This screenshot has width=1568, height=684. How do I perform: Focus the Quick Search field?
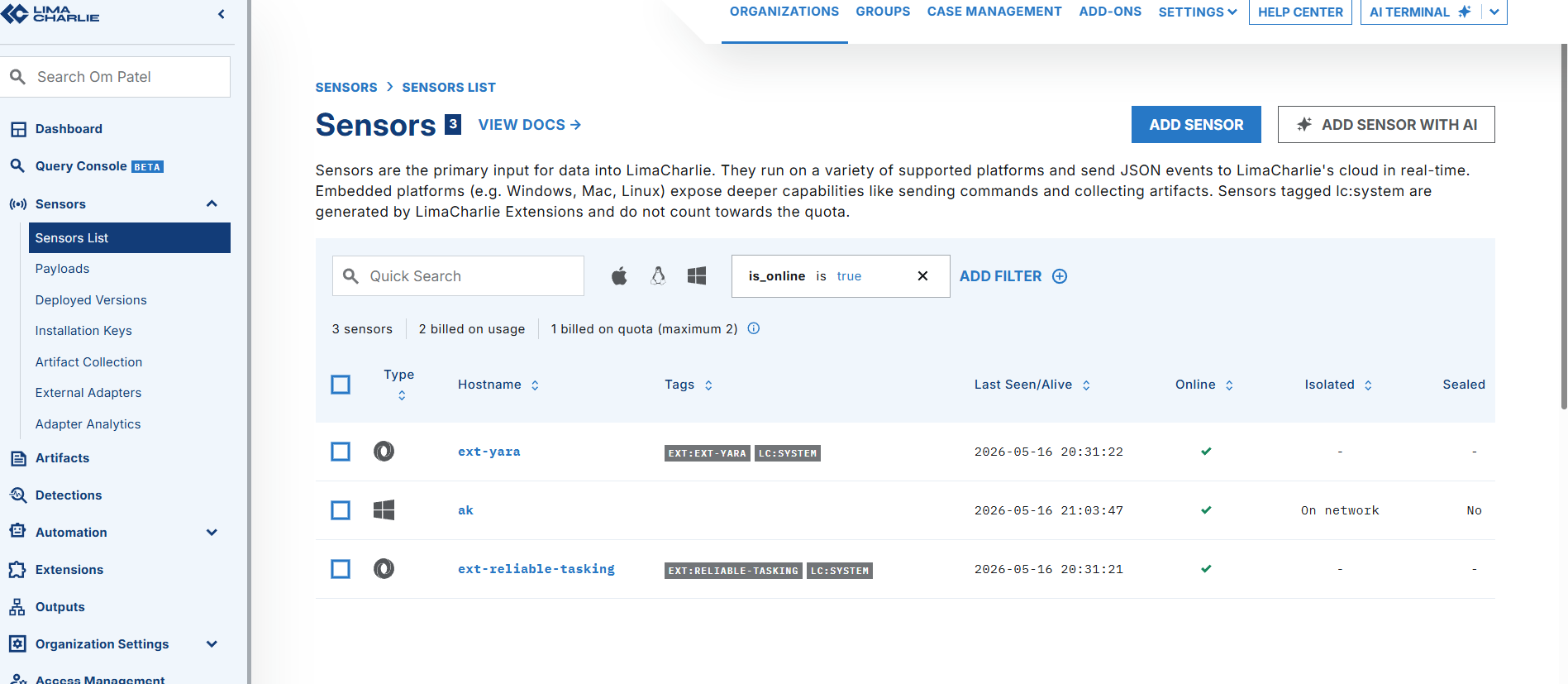tap(458, 276)
